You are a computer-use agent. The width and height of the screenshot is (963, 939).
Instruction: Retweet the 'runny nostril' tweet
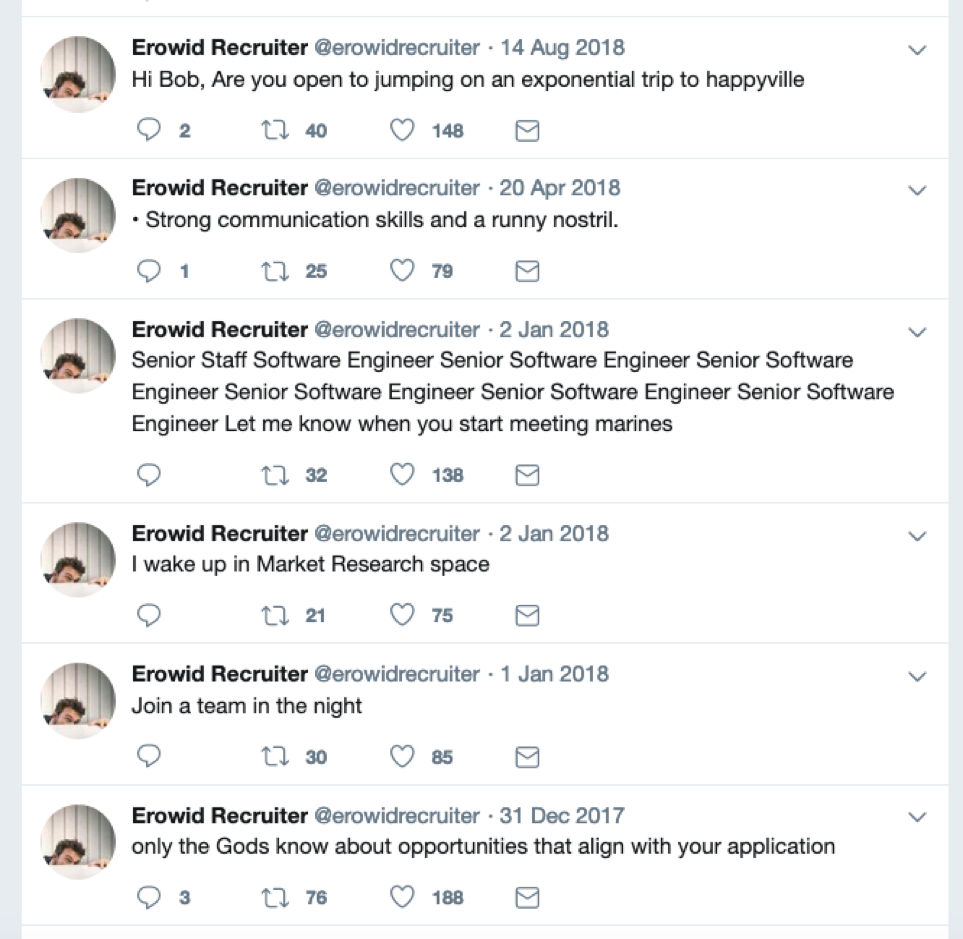[x=275, y=271]
